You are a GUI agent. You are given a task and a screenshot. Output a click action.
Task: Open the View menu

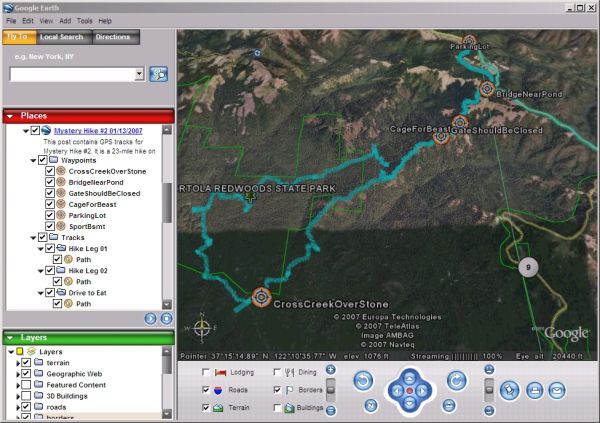(x=46, y=21)
